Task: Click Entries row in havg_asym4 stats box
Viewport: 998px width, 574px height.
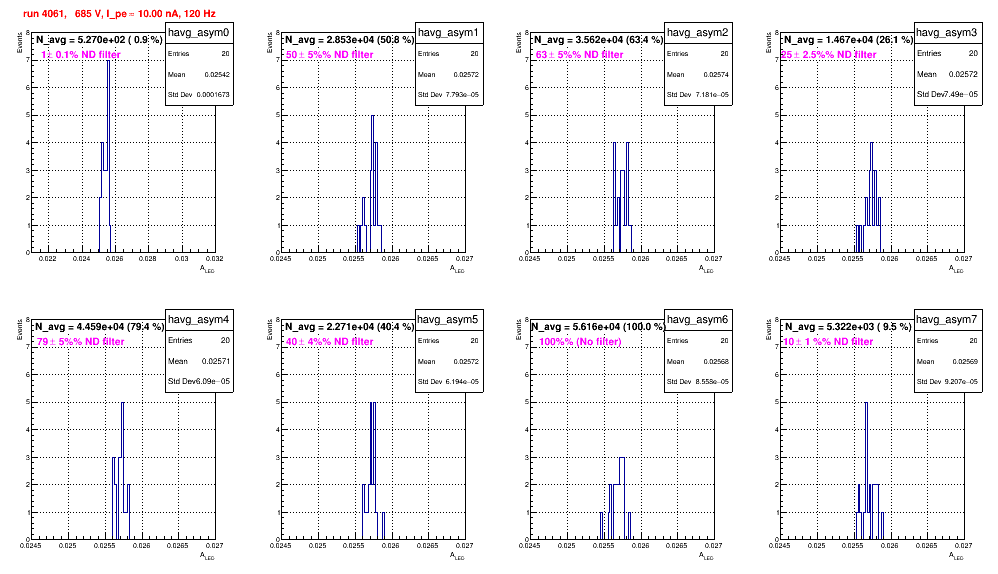Action: [199, 340]
